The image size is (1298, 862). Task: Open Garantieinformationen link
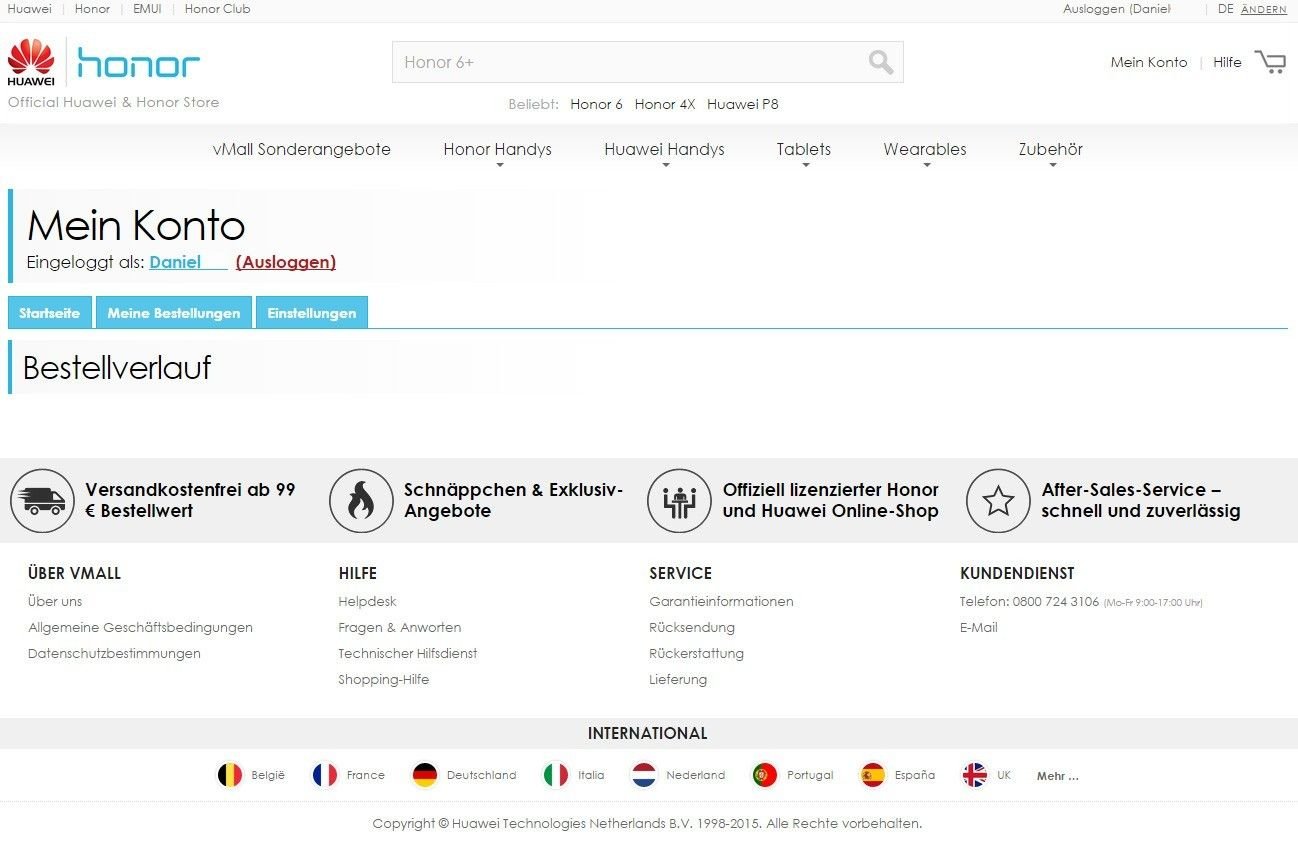tap(721, 601)
